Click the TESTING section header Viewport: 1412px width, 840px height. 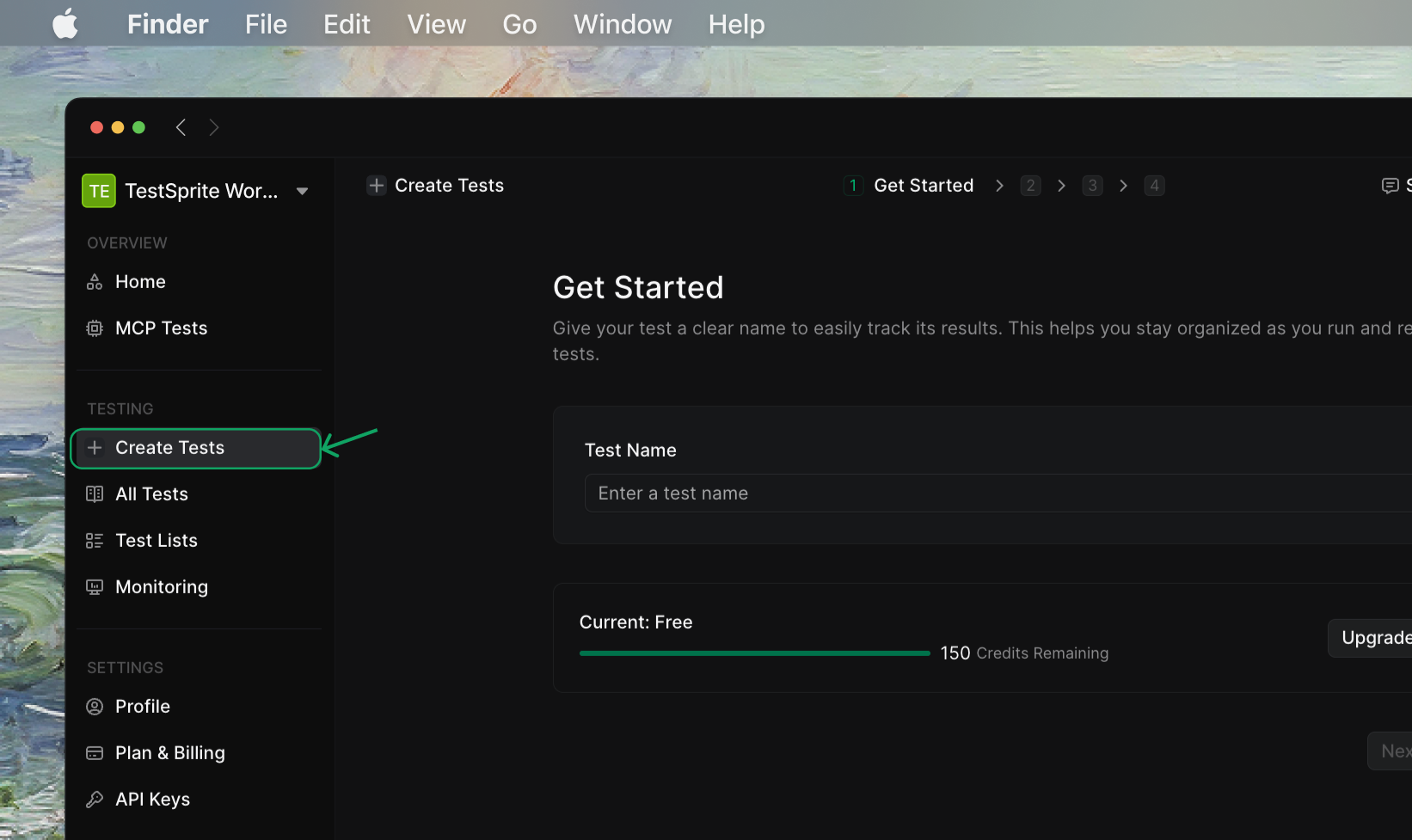(120, 409)
